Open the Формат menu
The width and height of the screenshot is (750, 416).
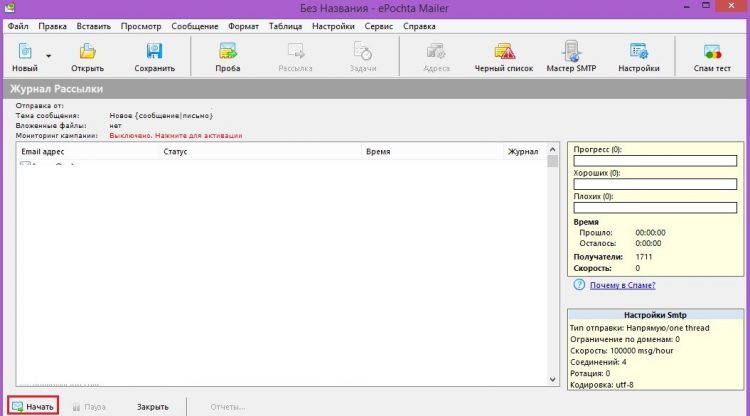(243, 26)
